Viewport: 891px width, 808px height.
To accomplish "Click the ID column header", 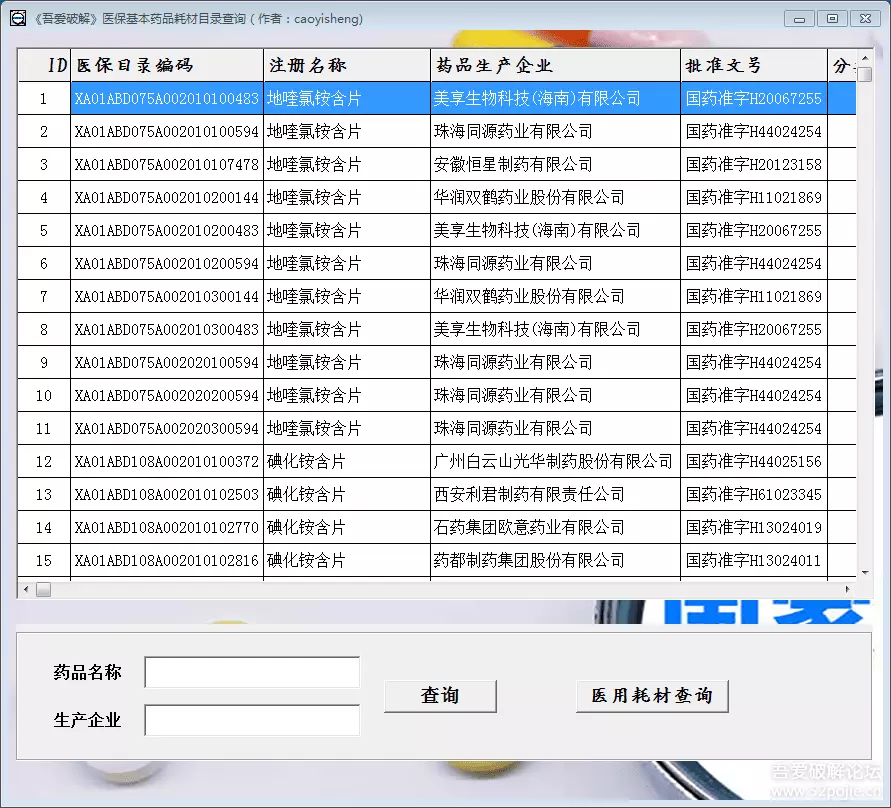I will tap(44, 65).
